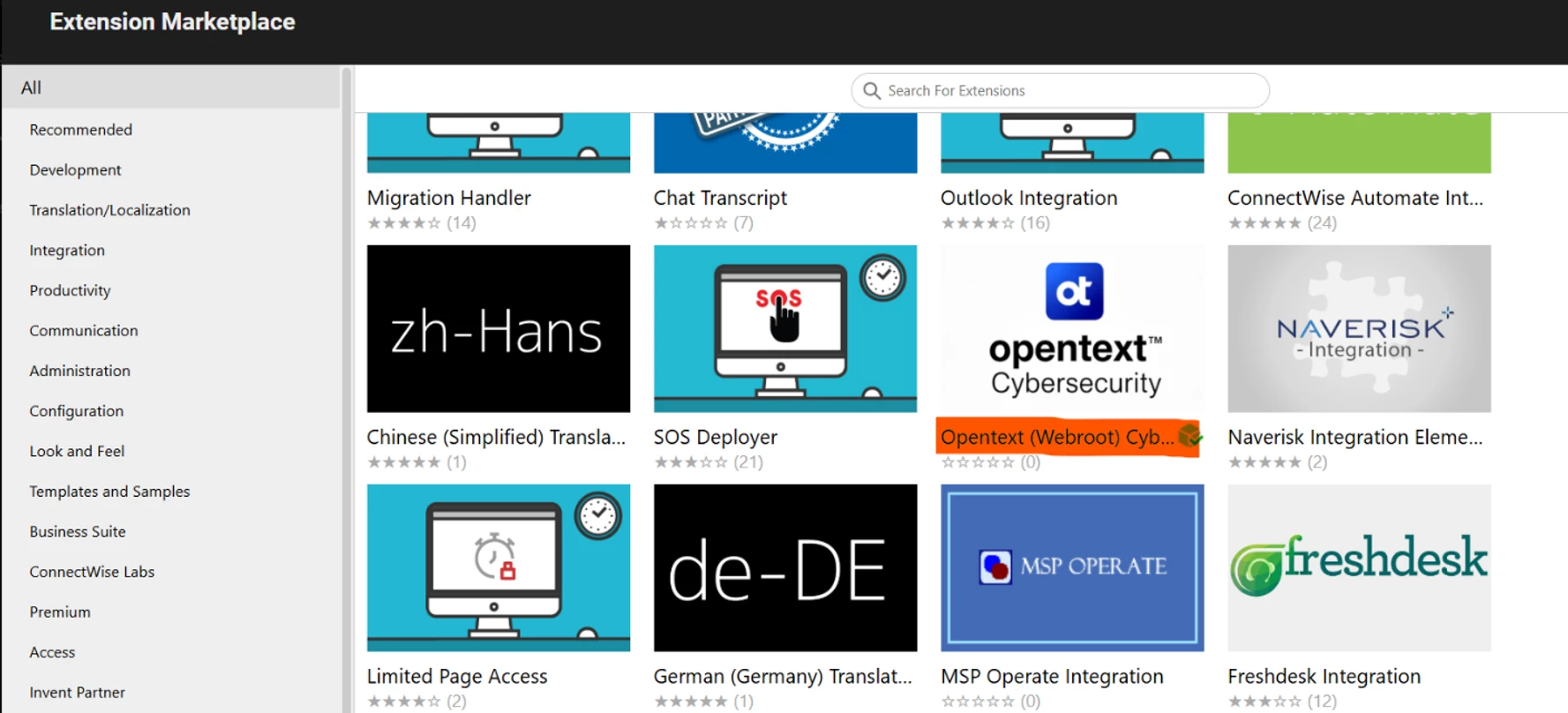1568x713 pixels.
Task: Open the zh-Hans extension tile
Action: (x=499, y=328)
